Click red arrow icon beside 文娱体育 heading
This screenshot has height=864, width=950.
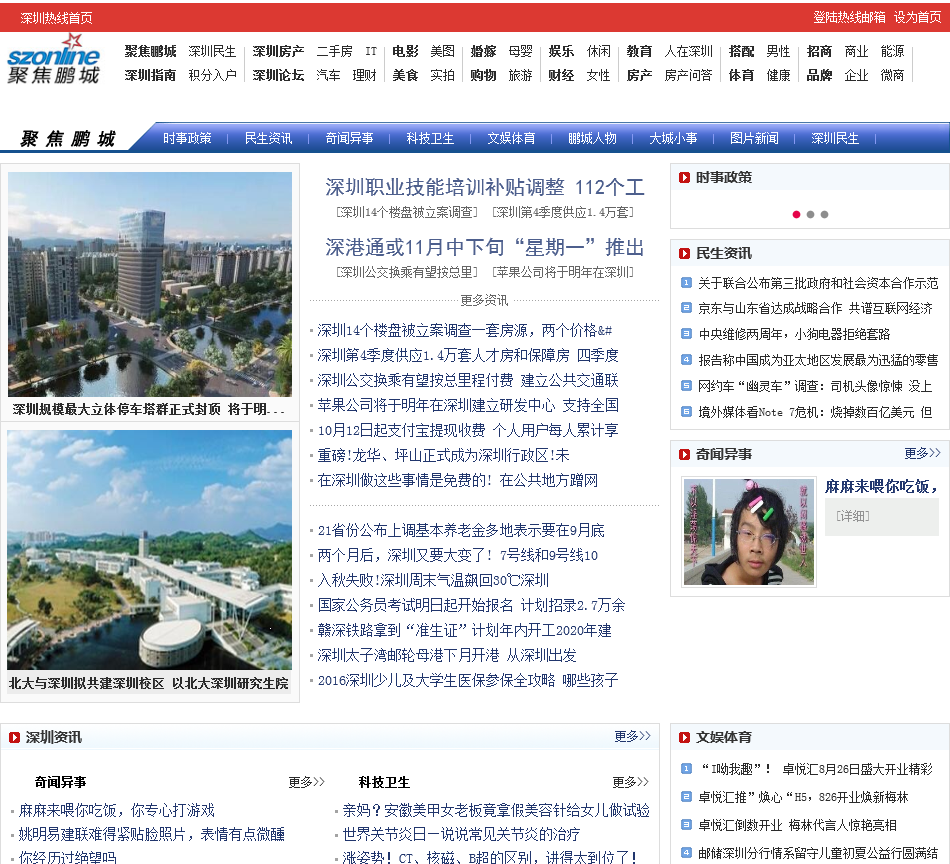point(685,737)
